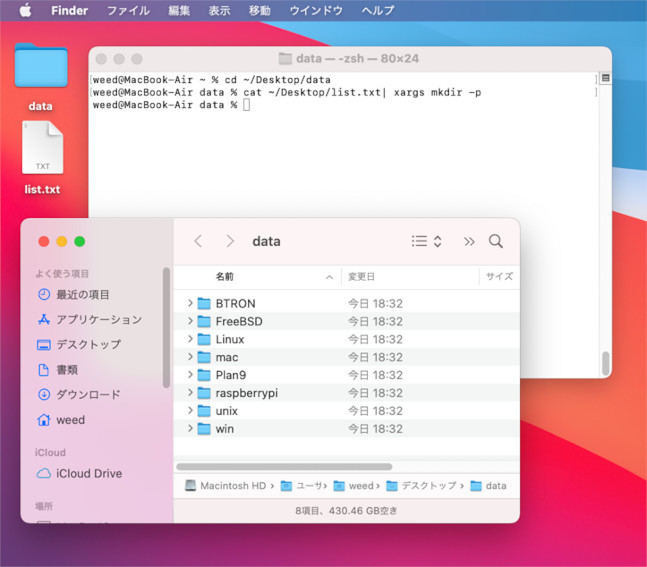Click the win modified time 今日 18:32
Screen dimensions: 647x567
pos(375,429)
